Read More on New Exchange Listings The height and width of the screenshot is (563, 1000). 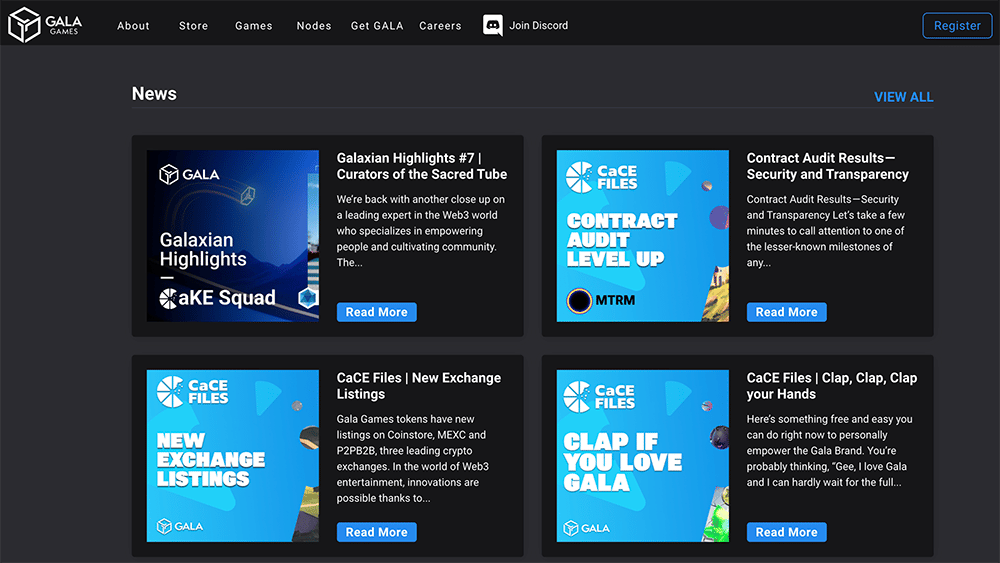click(x=376, y=532)
